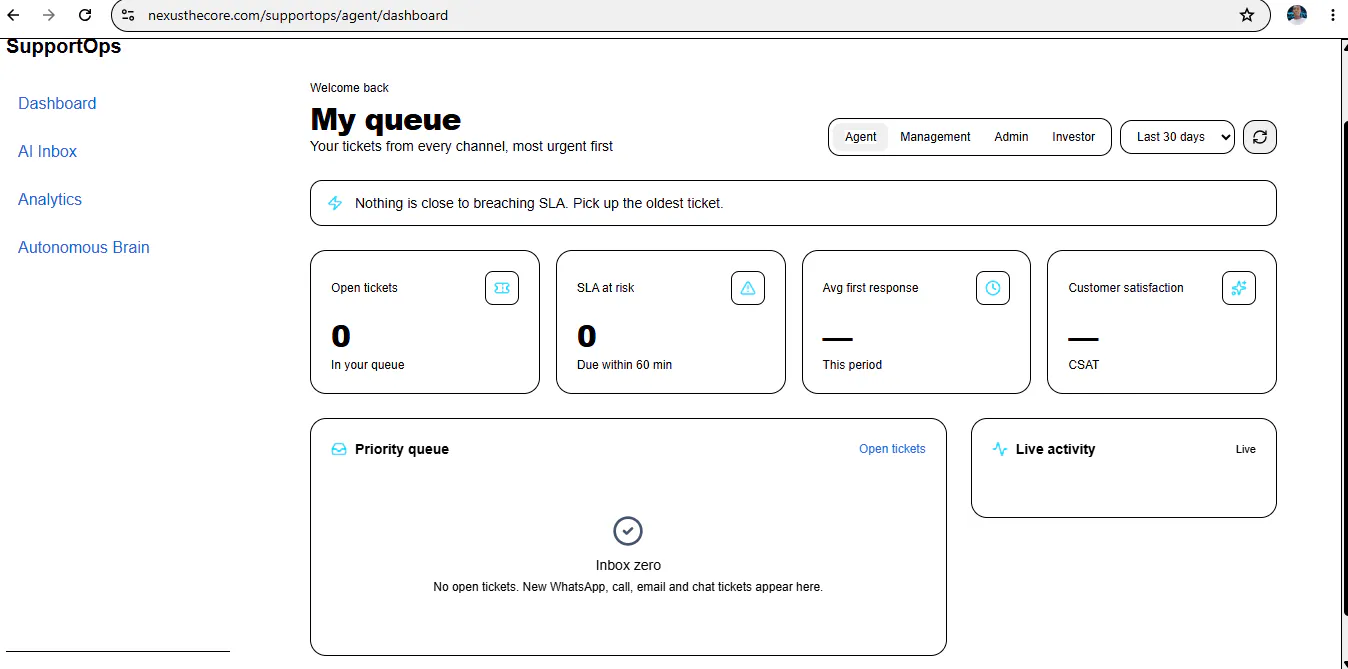The image size is (1348, 669).
Task: Click the pulse icon beside Live activity
Action: pyautogui.click(x=1000, y=449)
